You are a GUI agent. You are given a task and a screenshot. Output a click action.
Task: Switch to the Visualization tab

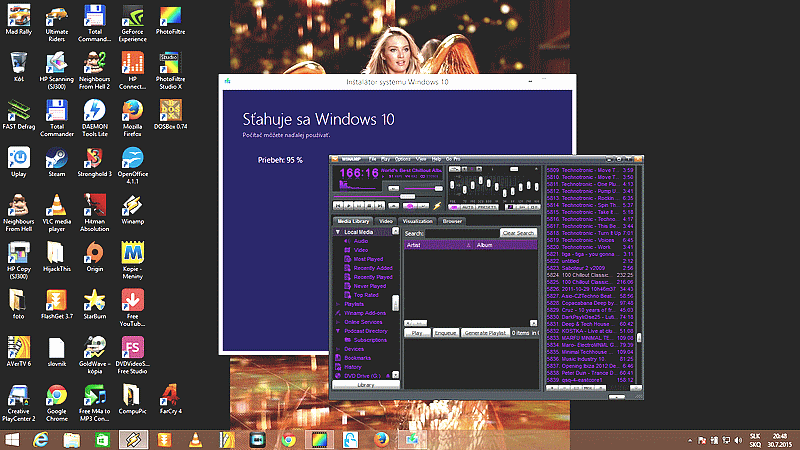pos(417,221)
